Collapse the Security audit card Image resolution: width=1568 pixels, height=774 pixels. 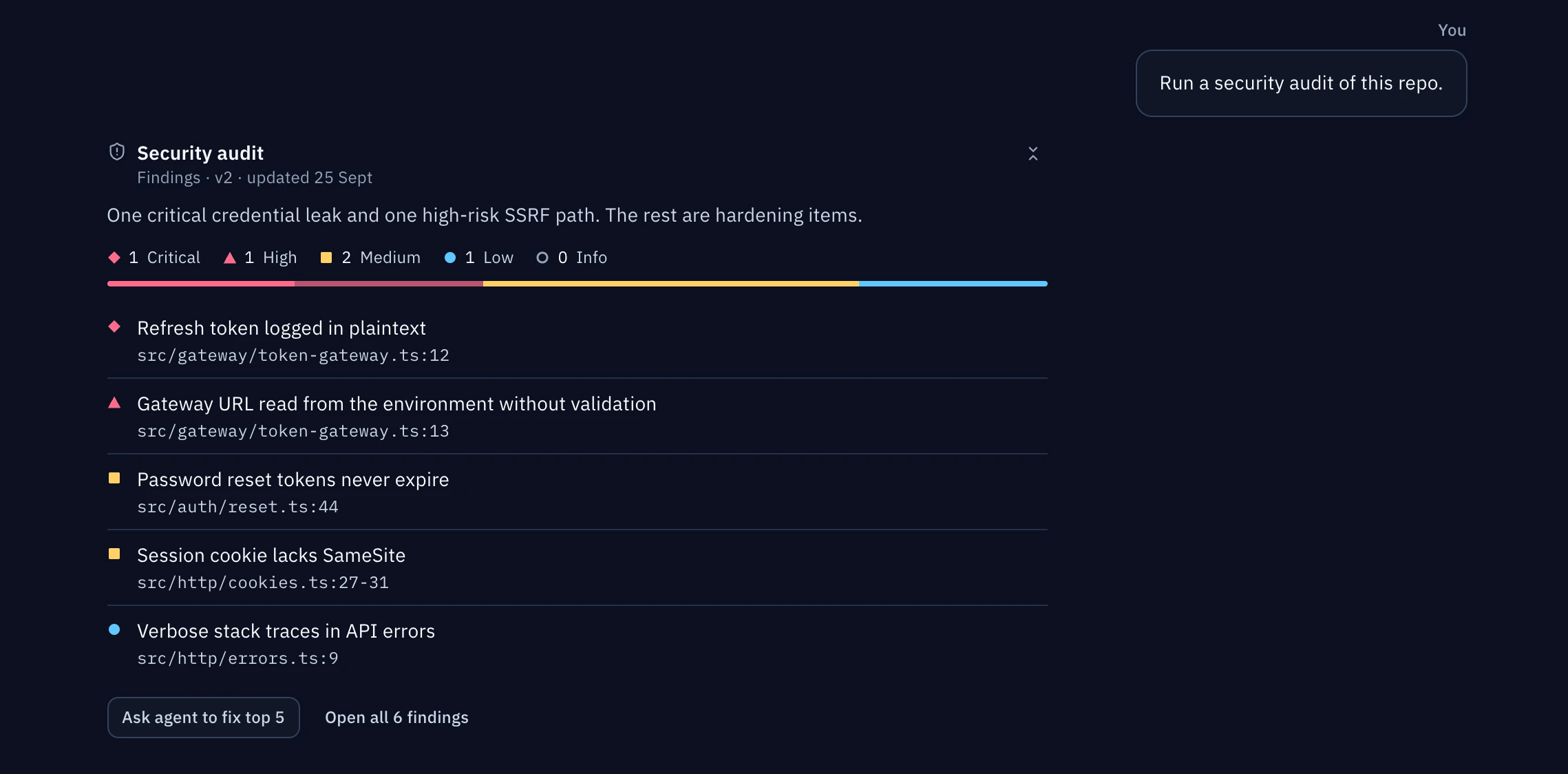click(1032, 153)
